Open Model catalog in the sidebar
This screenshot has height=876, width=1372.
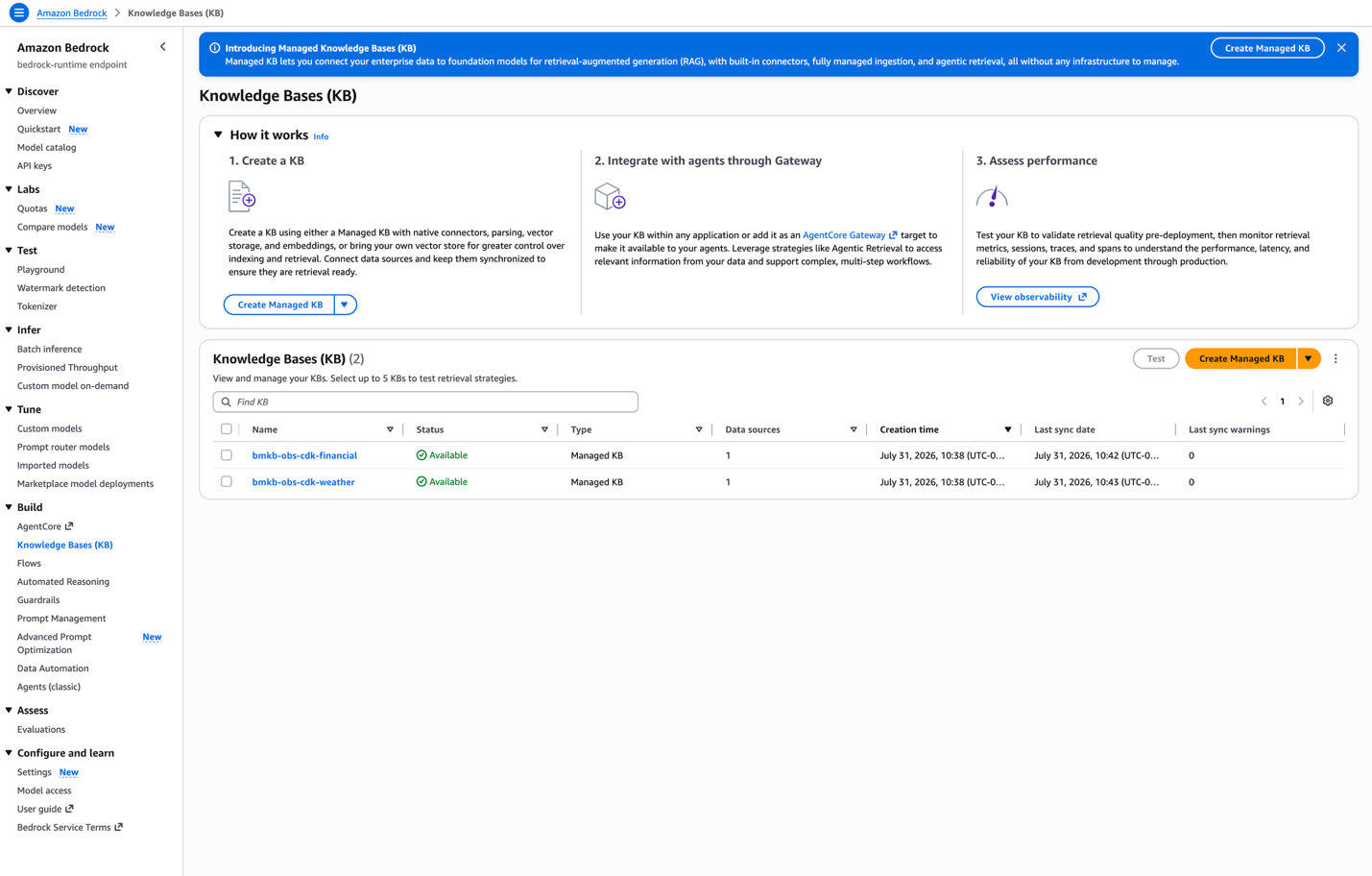pyautogui.click(x=47, y=148)
